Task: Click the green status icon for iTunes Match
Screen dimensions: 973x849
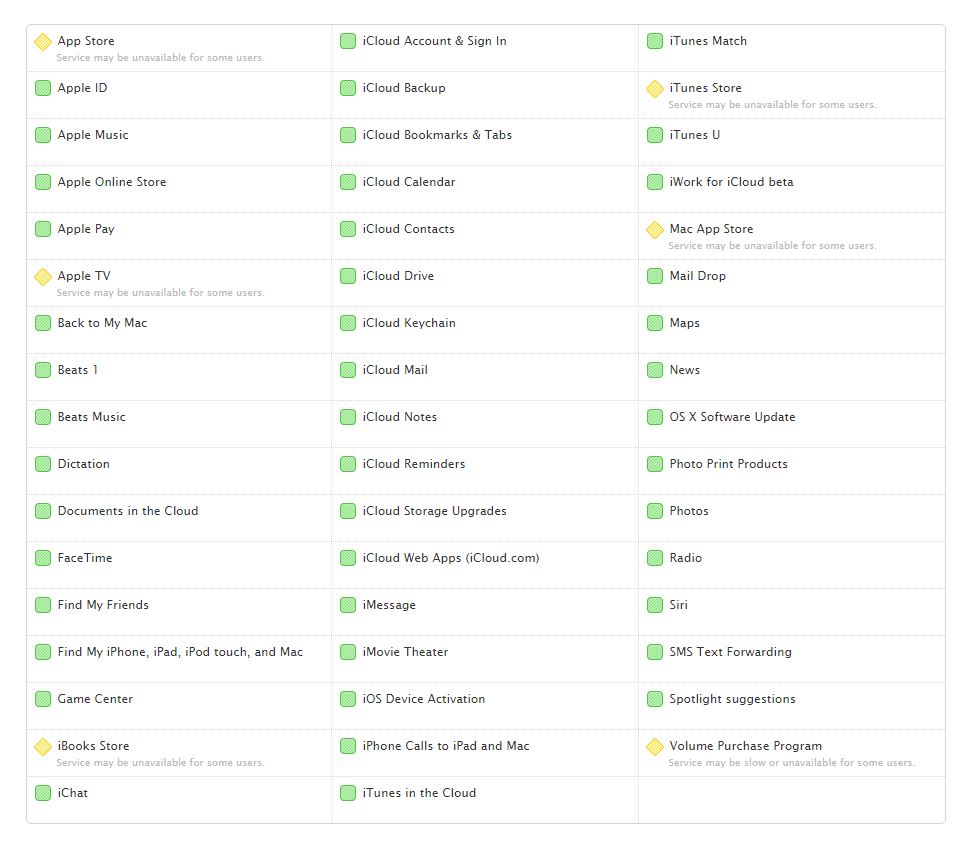Action: (655, 42)
